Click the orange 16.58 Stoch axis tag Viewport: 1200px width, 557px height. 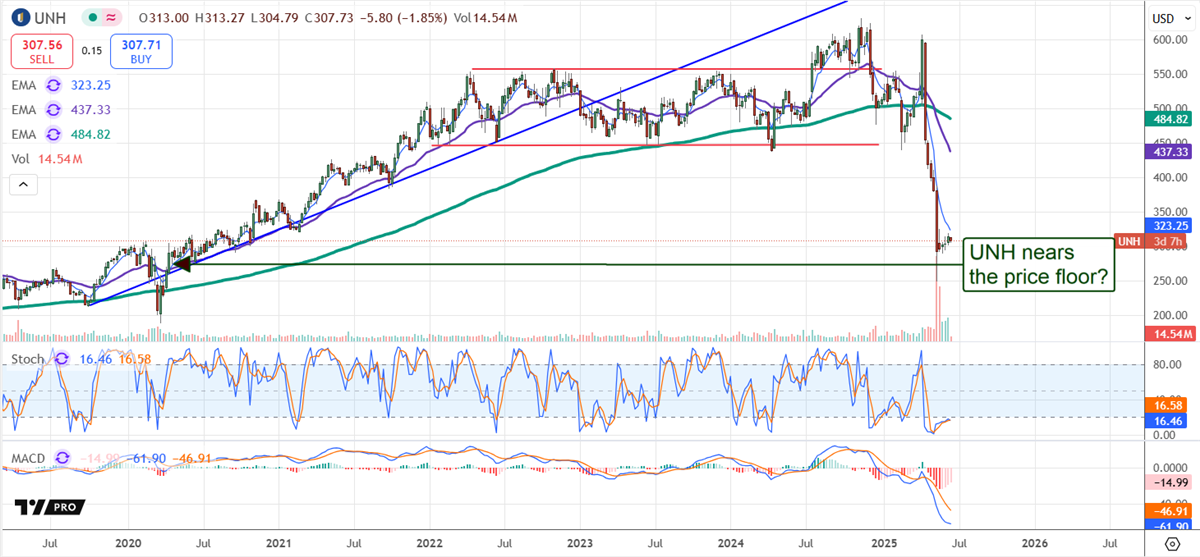coord(1165,407)
